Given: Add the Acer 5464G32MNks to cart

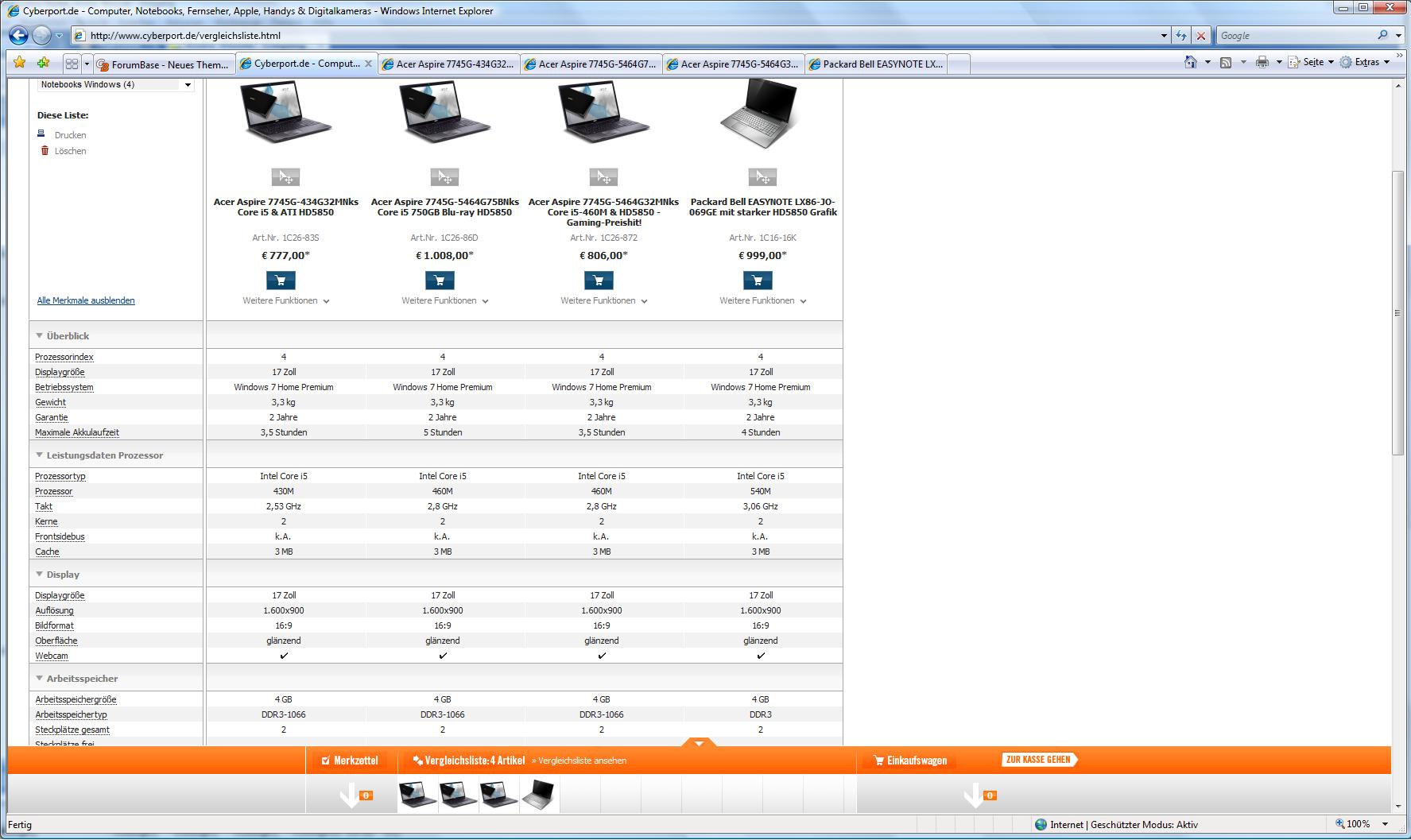Looking at the screenshot, I should click(x=599, y=280).
